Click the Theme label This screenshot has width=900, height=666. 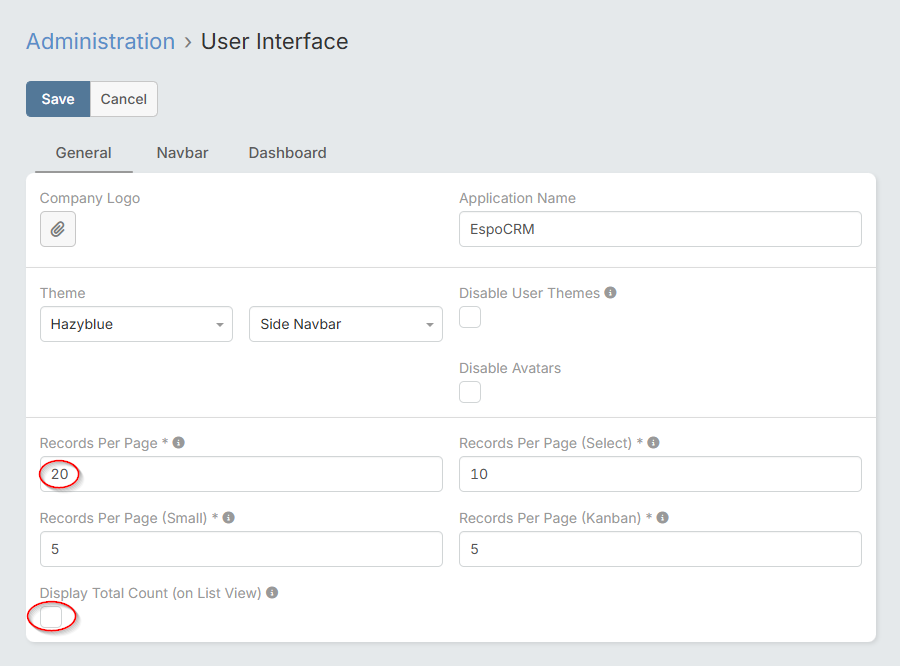pos(63,293)
